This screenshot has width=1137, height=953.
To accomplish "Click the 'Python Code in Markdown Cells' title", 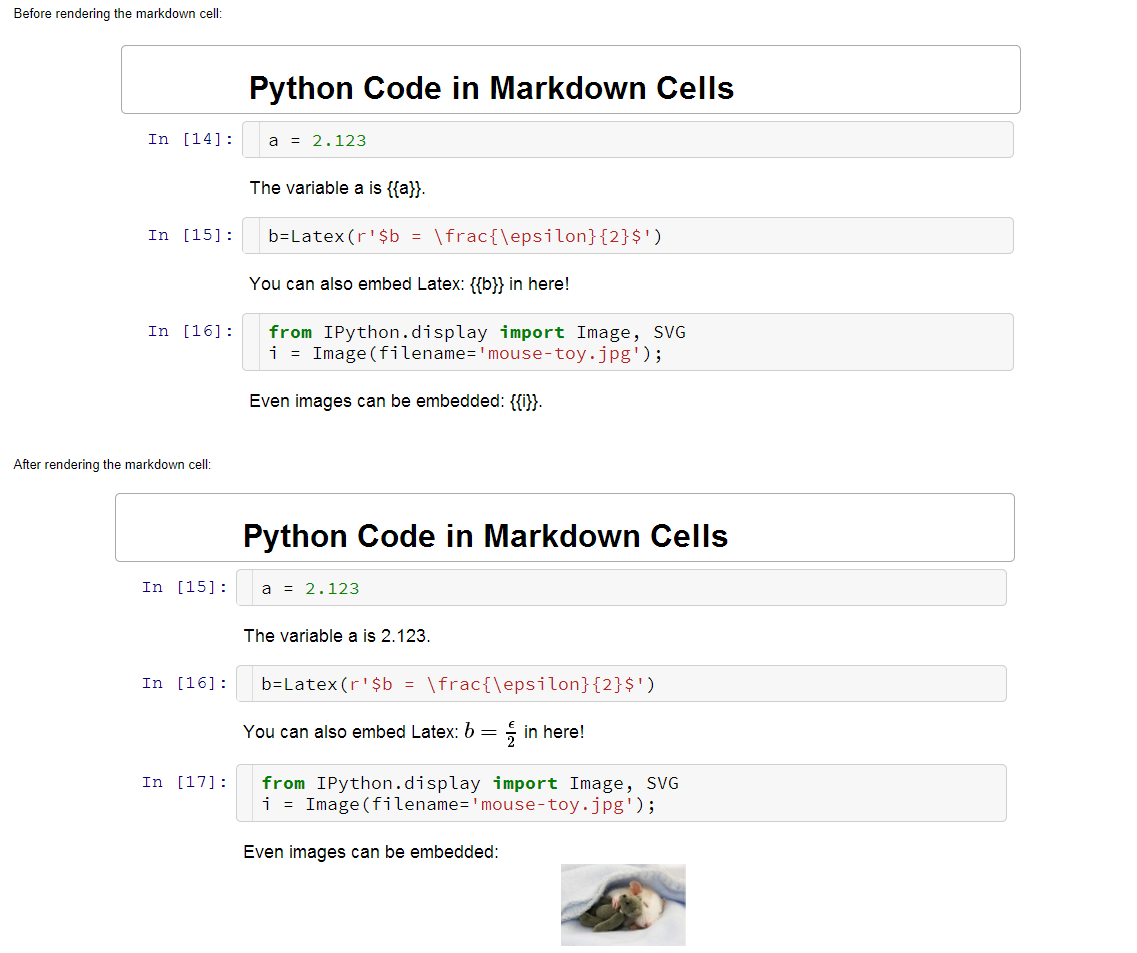I will pos(490,88).
